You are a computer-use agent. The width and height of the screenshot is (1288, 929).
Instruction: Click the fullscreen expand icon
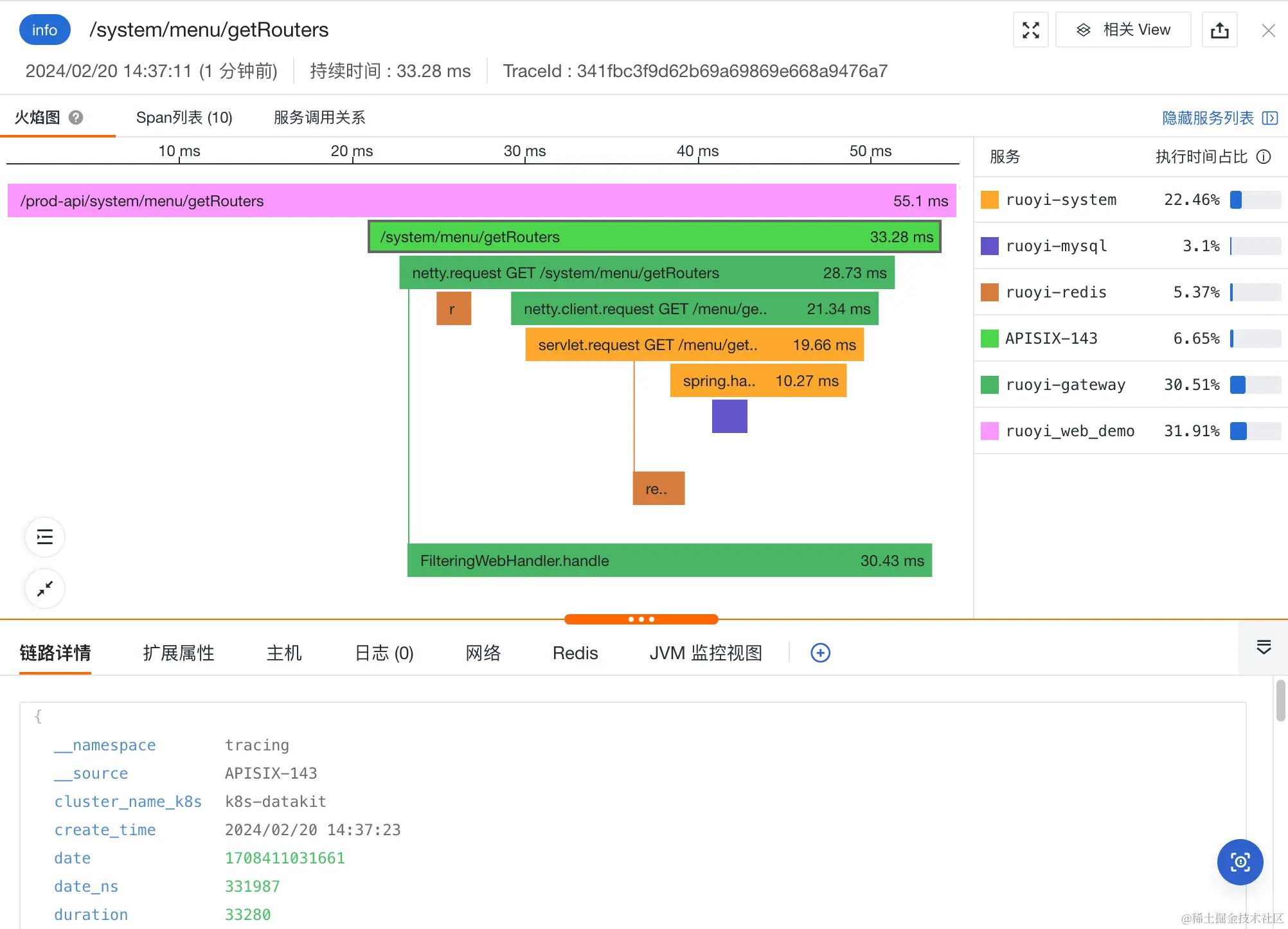pyautogui.click(x=1030, y=30)
